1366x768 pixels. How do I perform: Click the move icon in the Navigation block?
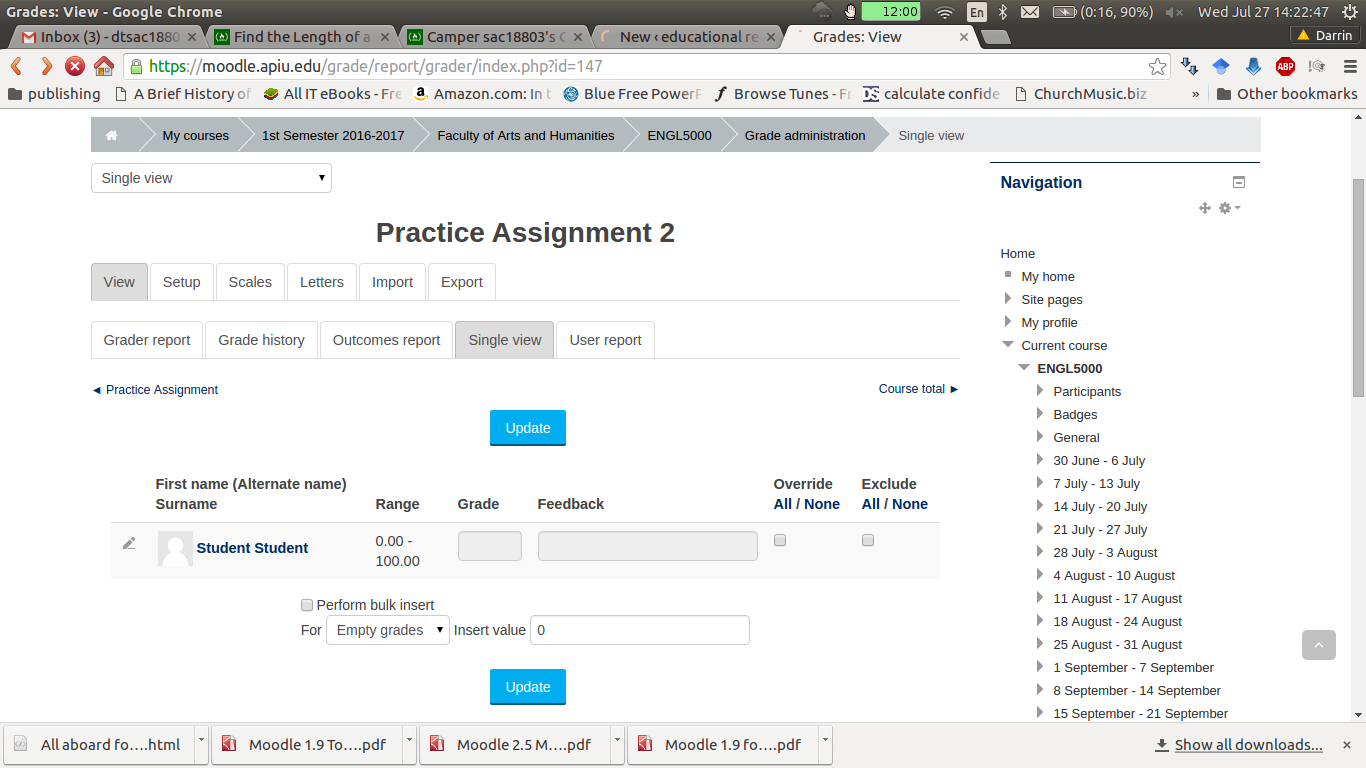pos(1205,208)
